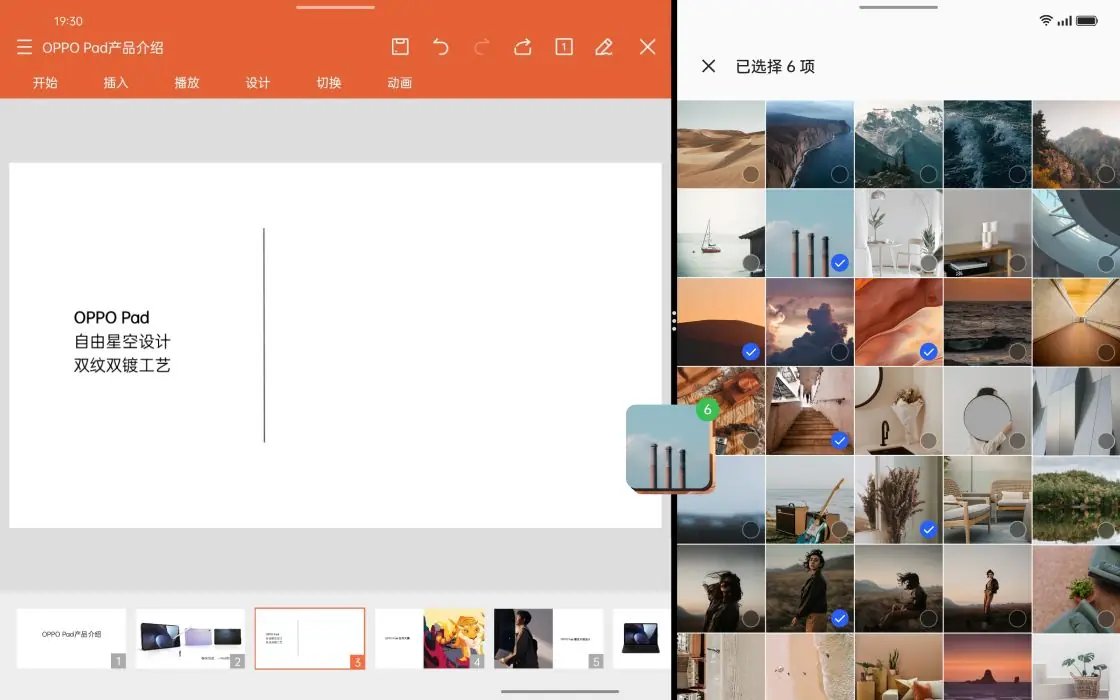
Task: Click the redo arrow icon
Action: click(482, 47)
